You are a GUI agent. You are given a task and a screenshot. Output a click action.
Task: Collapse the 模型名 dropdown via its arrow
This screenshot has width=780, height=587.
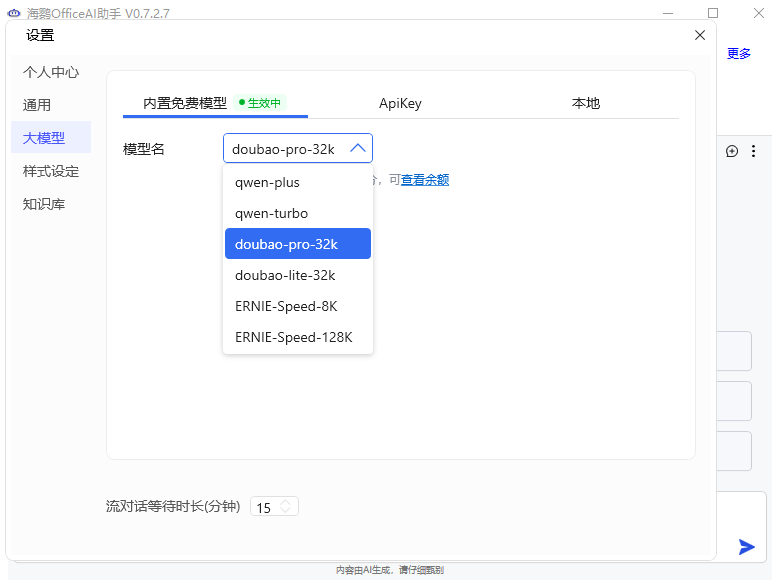point(358,148)
